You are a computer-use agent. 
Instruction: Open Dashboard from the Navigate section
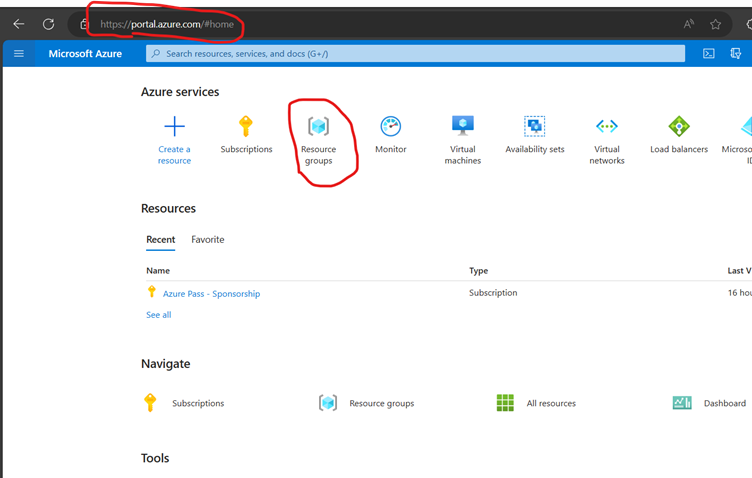(x=724, y=403)
